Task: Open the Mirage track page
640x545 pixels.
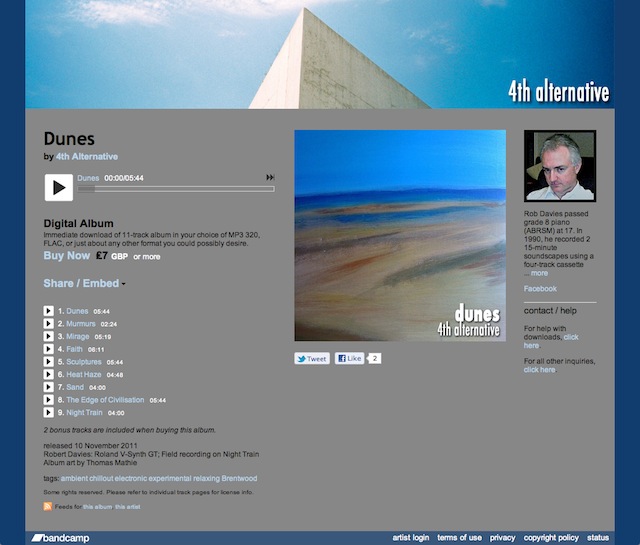Action: pos(78,336)
